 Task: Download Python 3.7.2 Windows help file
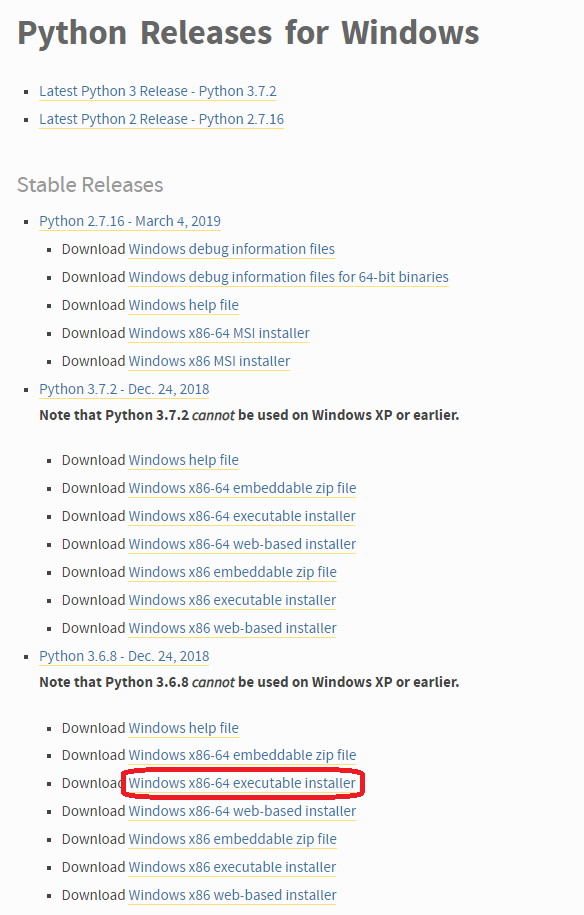(x=183, y=460)
